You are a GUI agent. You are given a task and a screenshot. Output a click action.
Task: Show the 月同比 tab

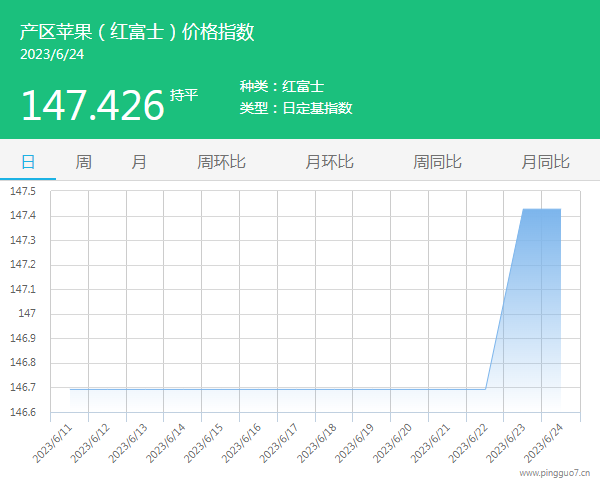tap(545, 161)
